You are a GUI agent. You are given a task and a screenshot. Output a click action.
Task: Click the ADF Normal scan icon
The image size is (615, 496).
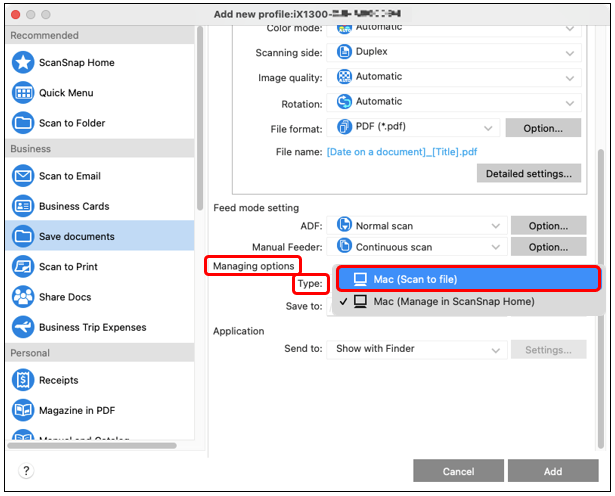click(x=344, y=225)
